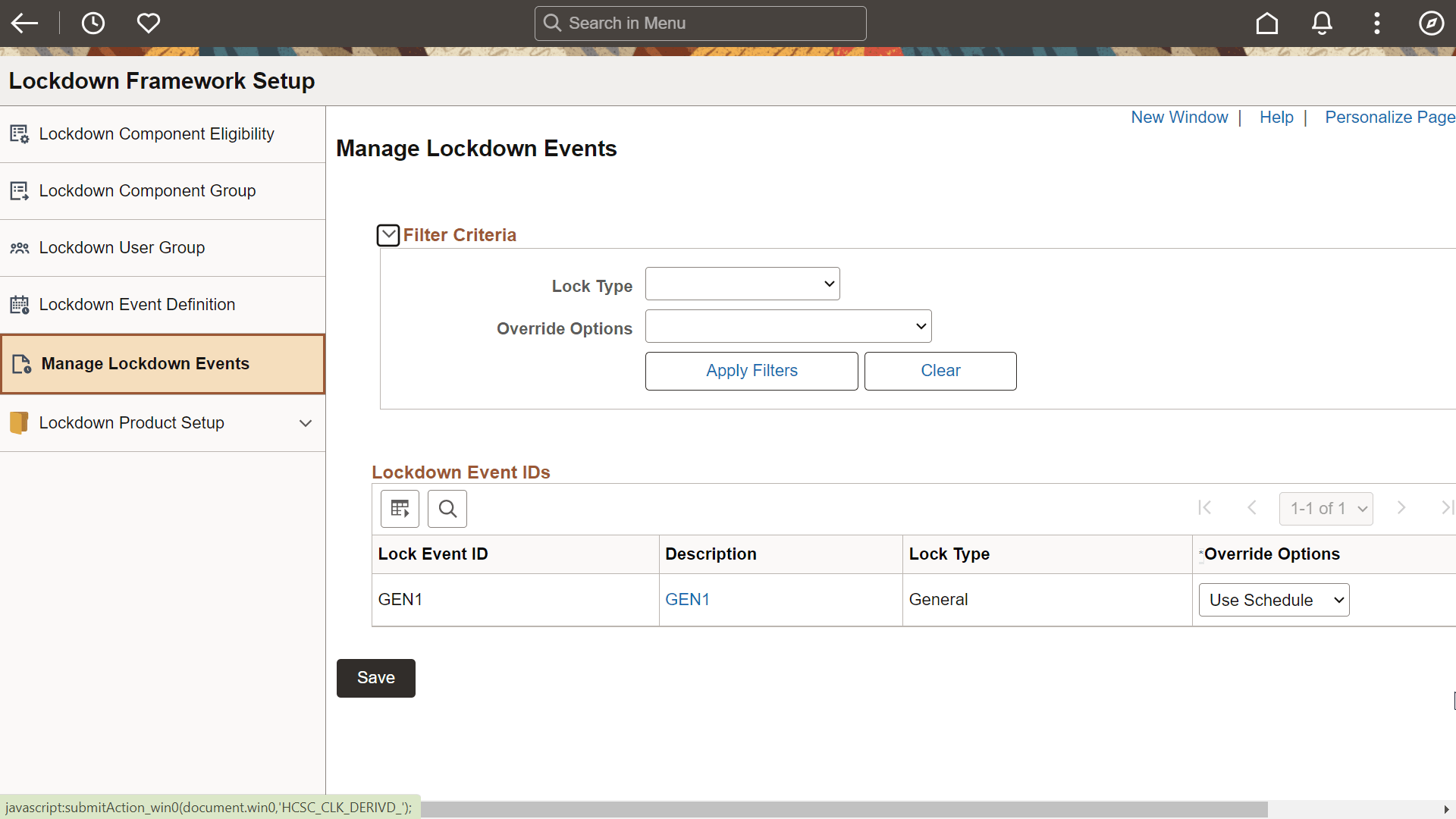Open the Use Schedule dropdown for GEN1
Viewport: 1456px width, 819px height.
tap(1274, 599)
